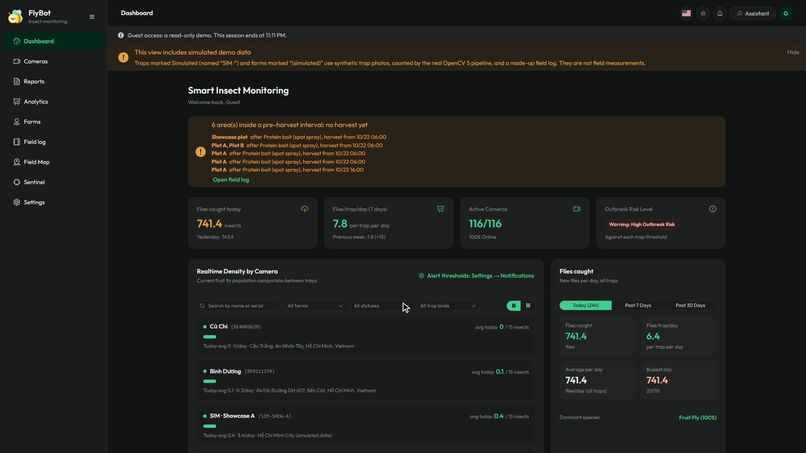Click the Showcase plot line in harvest alert
806x453 pixels.
click(299, 137)
